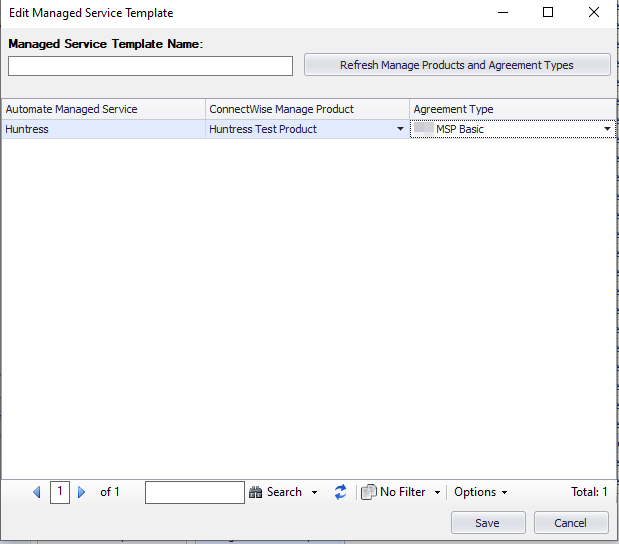Click the Huntress Test Product cell text
Image resolution: width=619 pixels, height=544 pixels.
point(263,129)
